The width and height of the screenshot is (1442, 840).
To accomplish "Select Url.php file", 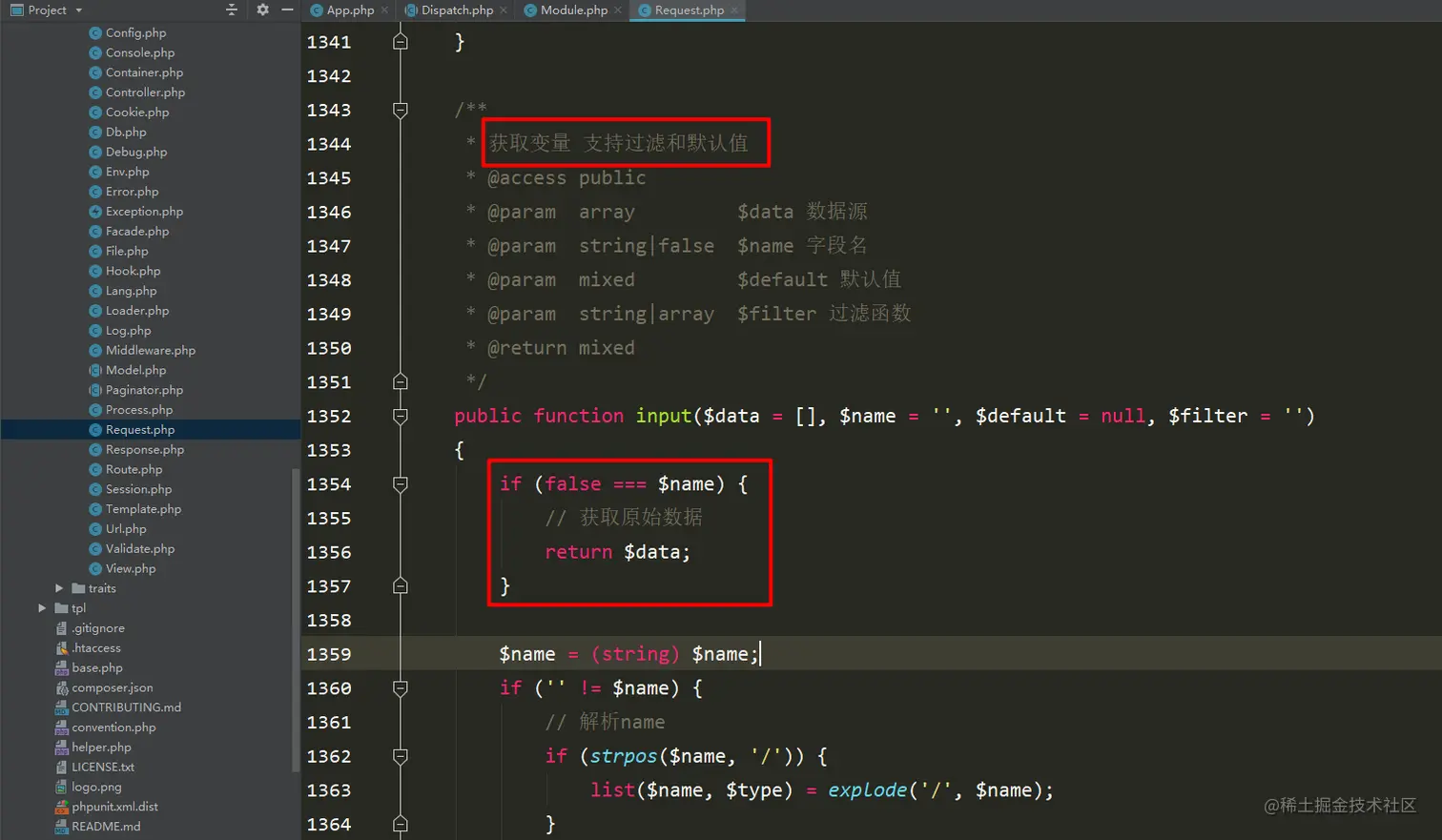I will click(126, 529).
